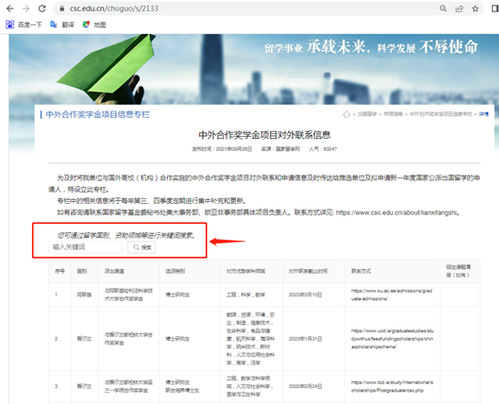Click the search button with magnifier
Screen dimensions: 499x404
click(142, 247)
